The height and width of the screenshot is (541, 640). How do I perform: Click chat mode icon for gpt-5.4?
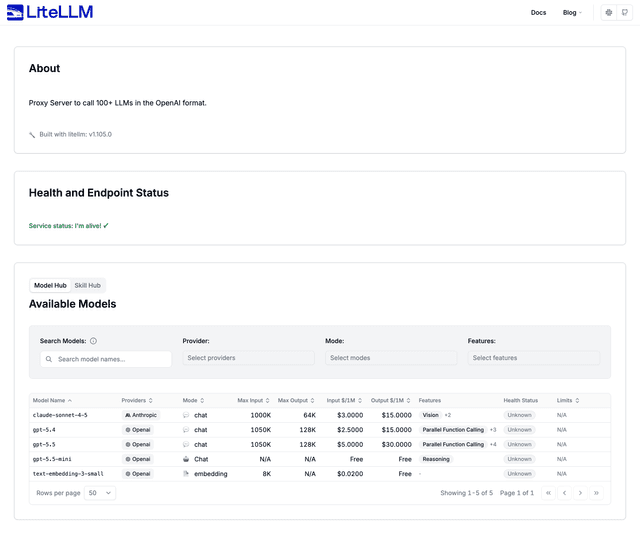(186, 430)
